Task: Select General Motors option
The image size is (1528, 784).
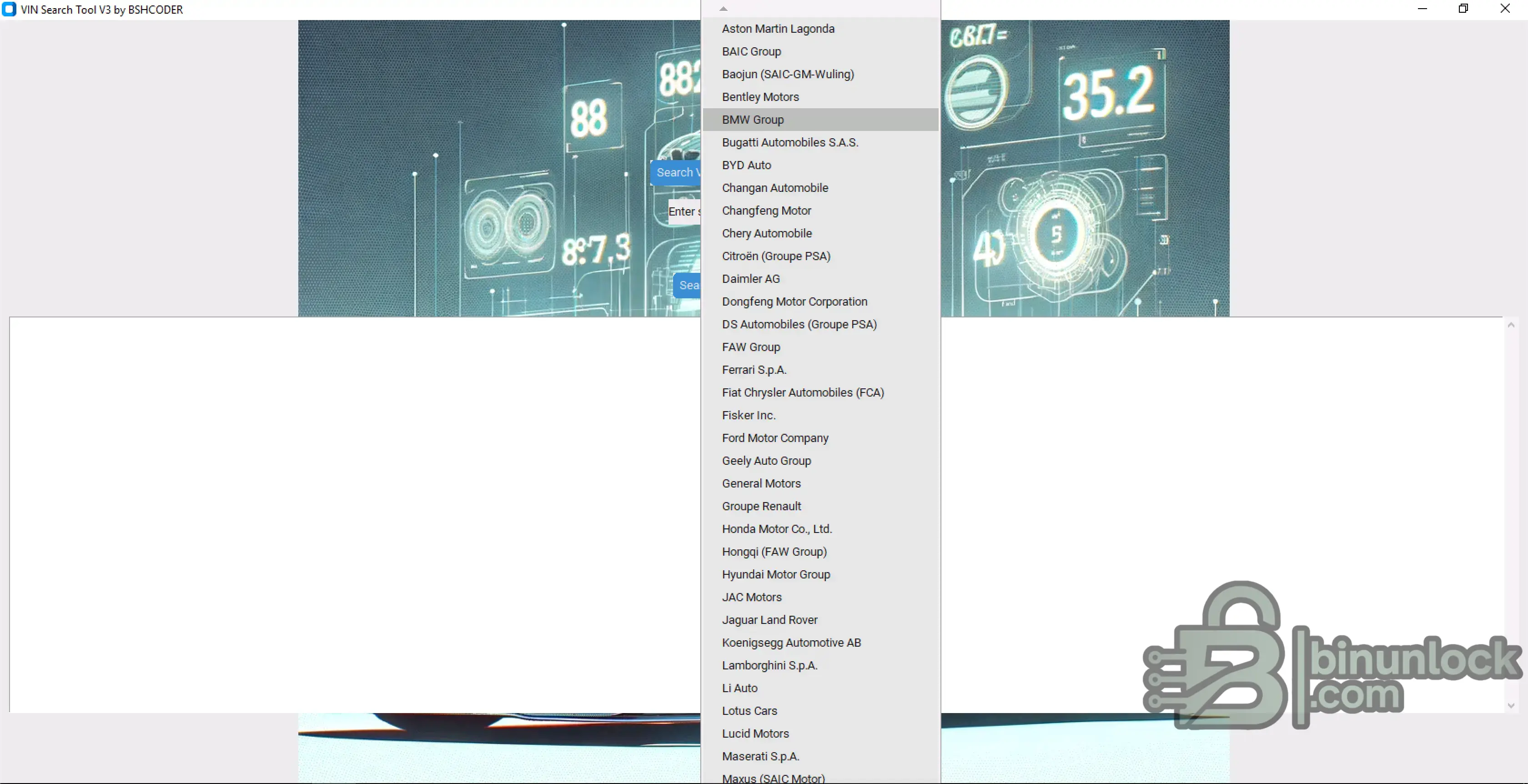Action: tap(820, 483)
